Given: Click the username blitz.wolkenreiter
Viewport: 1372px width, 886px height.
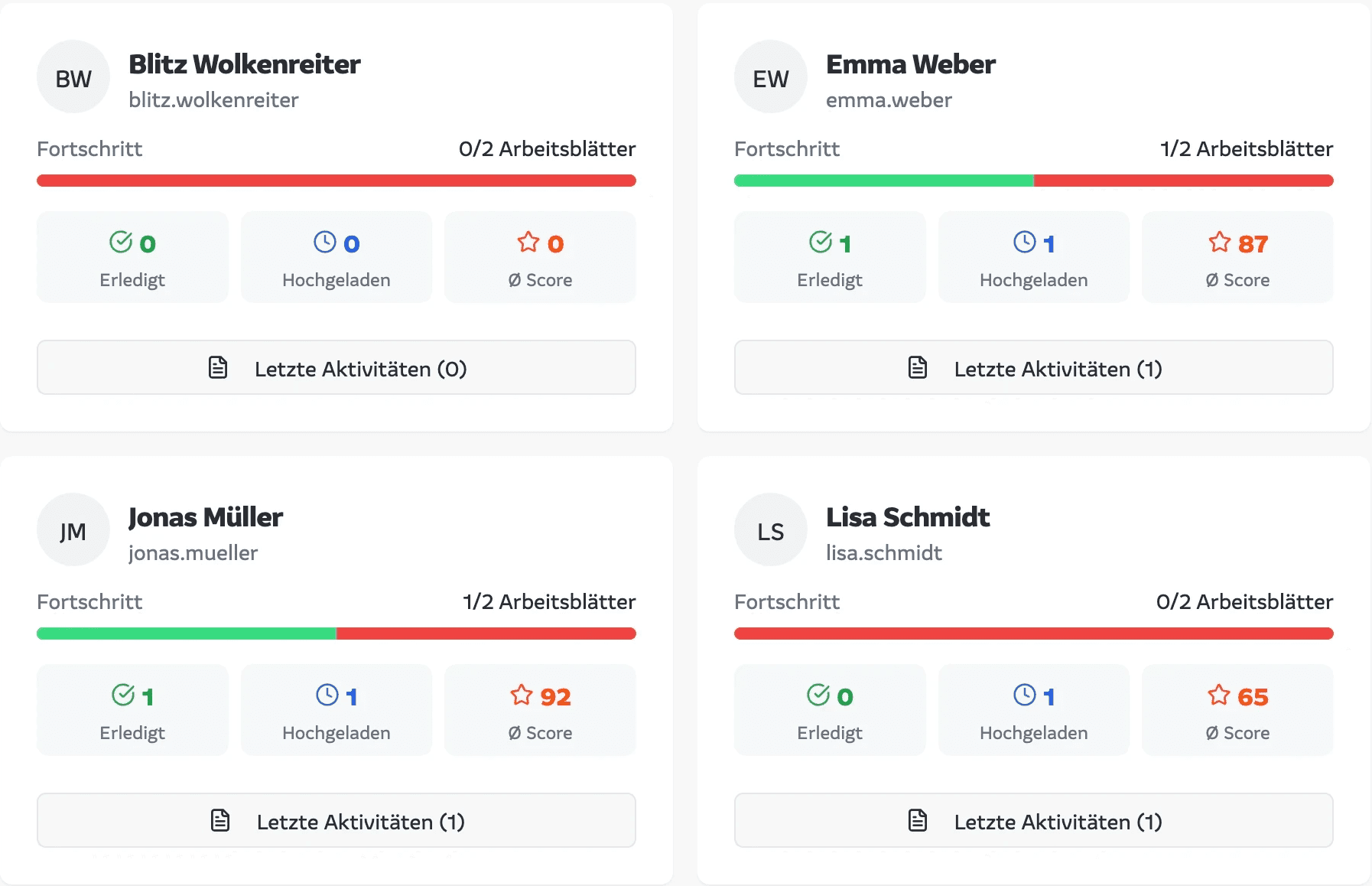Looking at the screenshot, I should 214,99.
